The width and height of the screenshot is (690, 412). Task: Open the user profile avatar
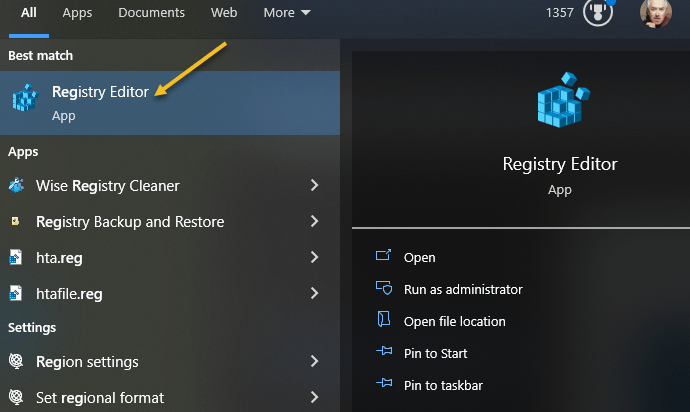point(655,13)
